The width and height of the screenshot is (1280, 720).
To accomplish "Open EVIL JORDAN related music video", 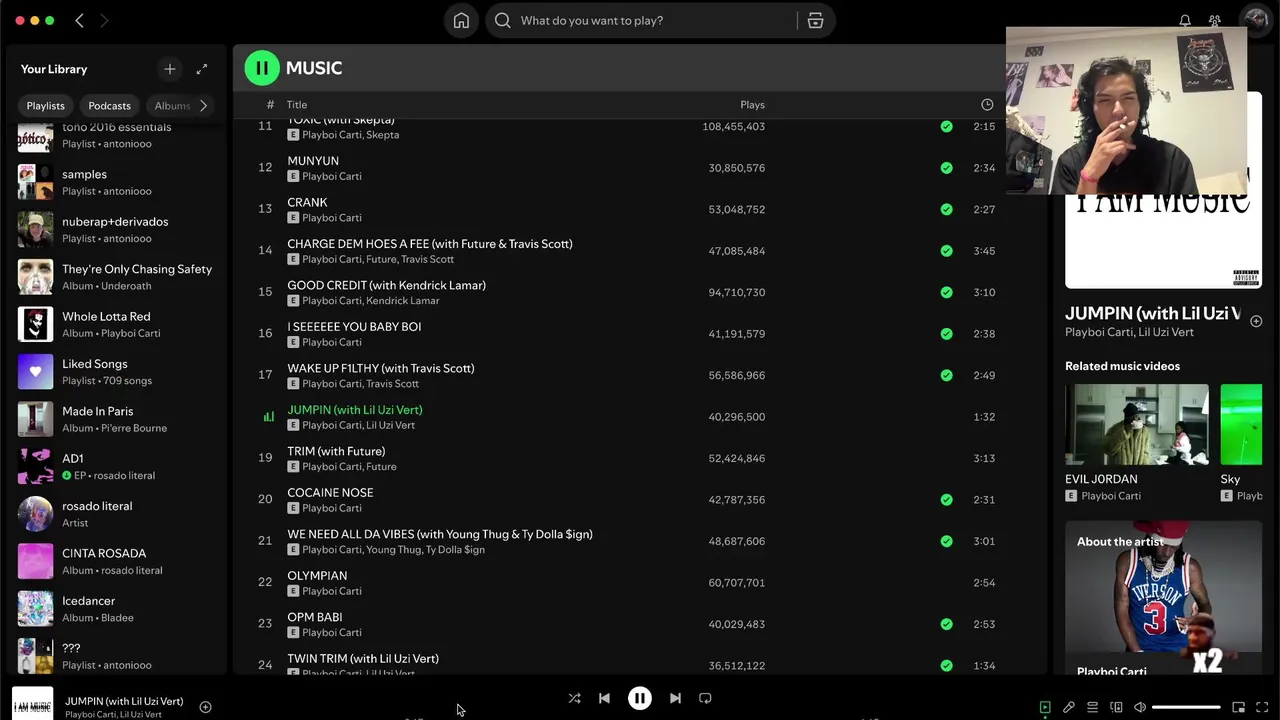I will click(x=1136, y=443).
